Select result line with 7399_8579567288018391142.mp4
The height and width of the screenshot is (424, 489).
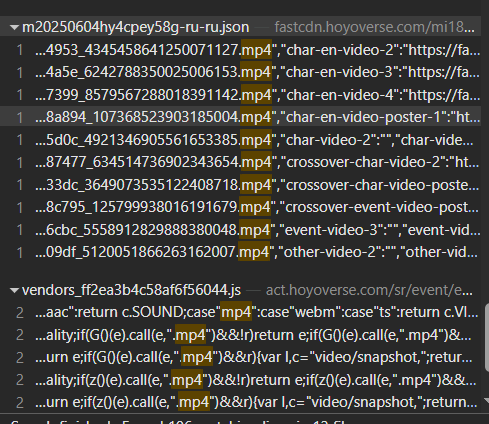(x=240, y=95)
